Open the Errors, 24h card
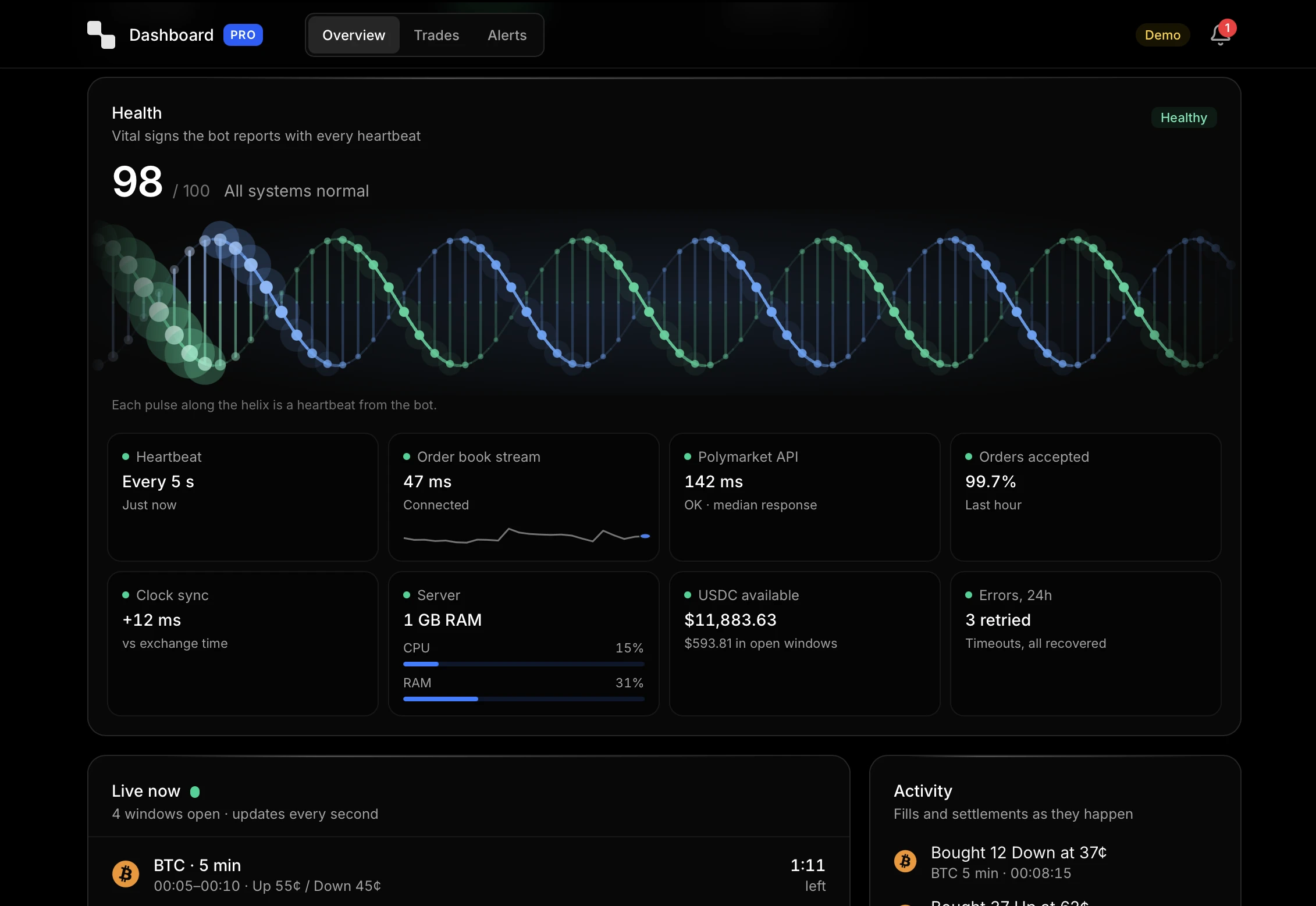 point(1086,644)
